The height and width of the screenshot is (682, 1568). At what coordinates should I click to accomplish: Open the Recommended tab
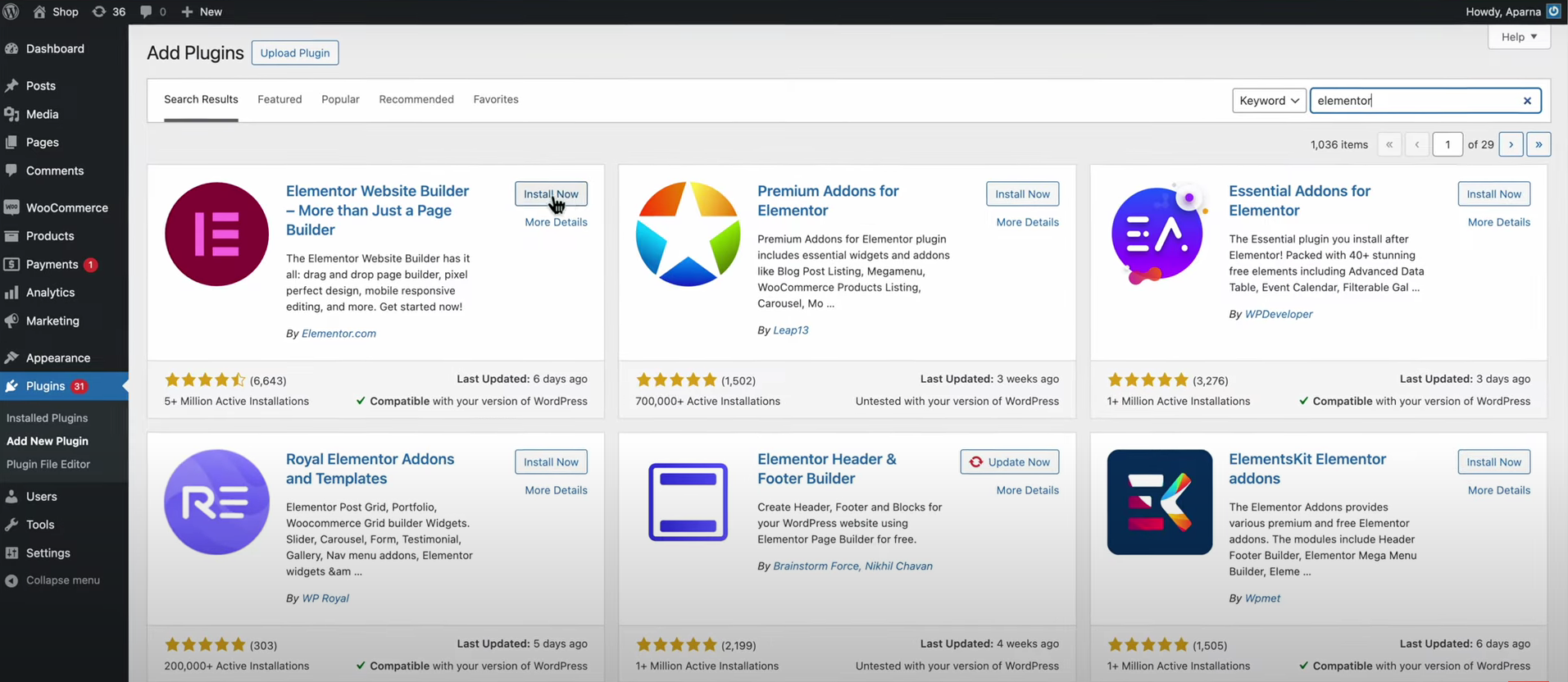click(416, 99)
